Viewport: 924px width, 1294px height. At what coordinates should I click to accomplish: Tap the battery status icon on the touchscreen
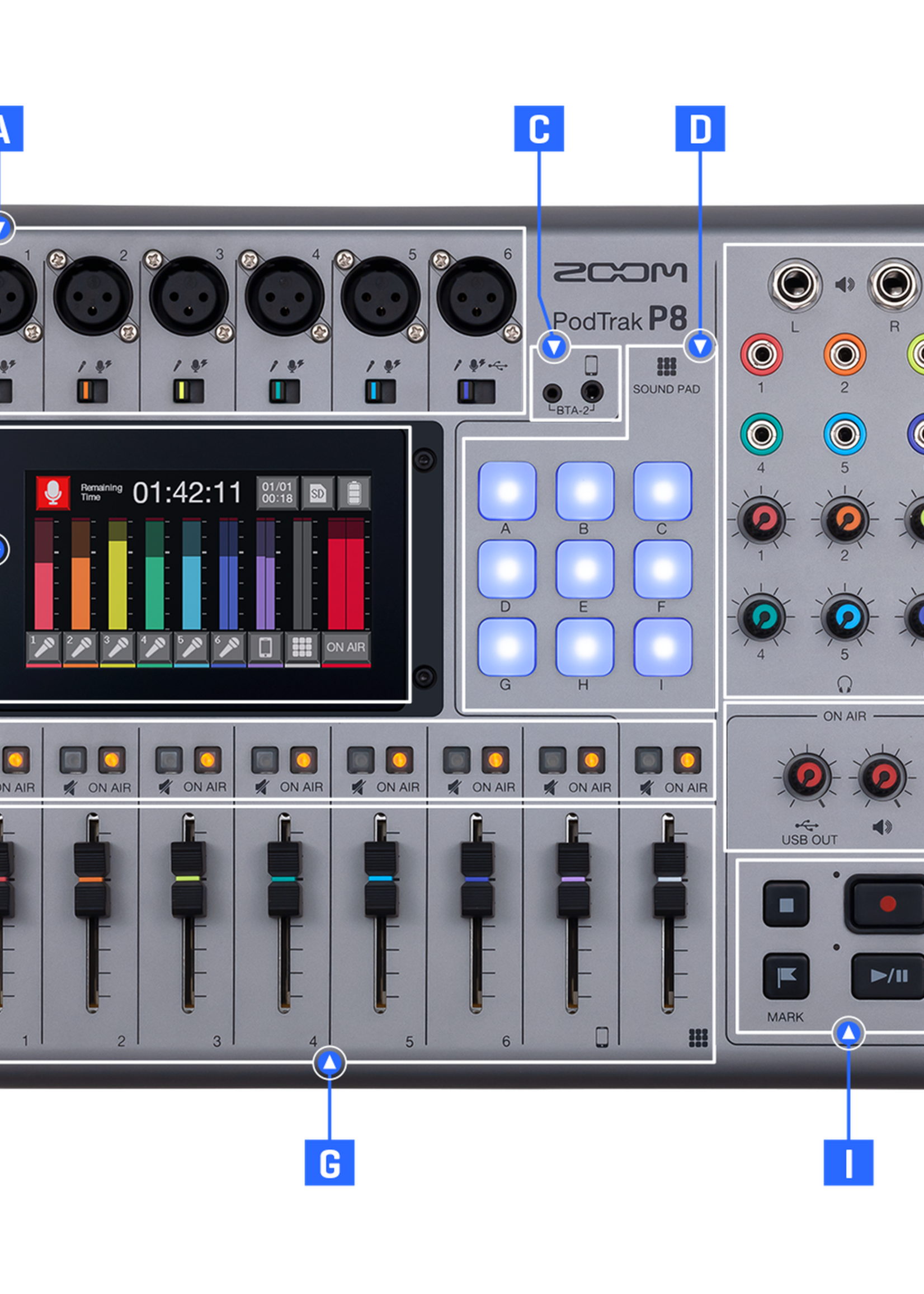pos(354,493)
